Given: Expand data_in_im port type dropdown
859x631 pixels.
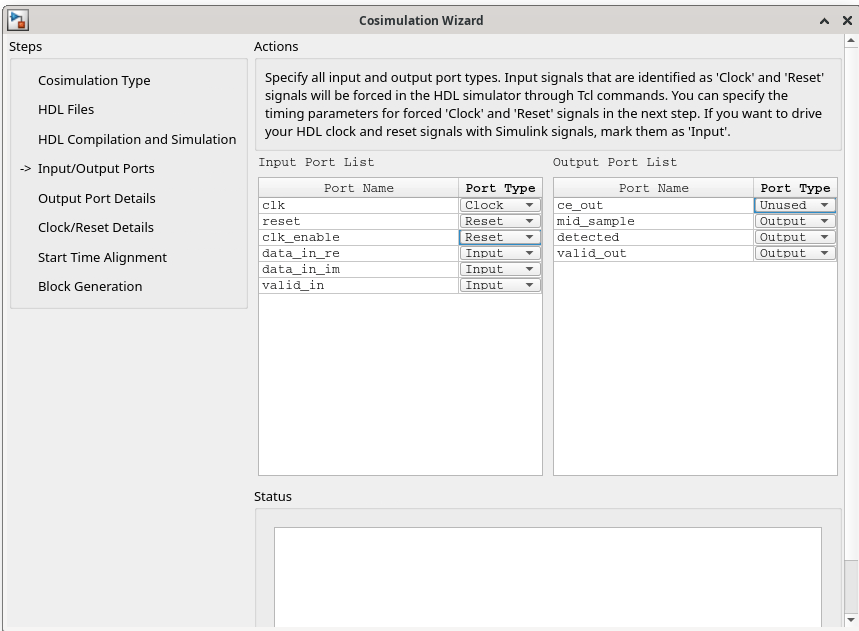Looking at the screenshot, I should pos(499,269).
